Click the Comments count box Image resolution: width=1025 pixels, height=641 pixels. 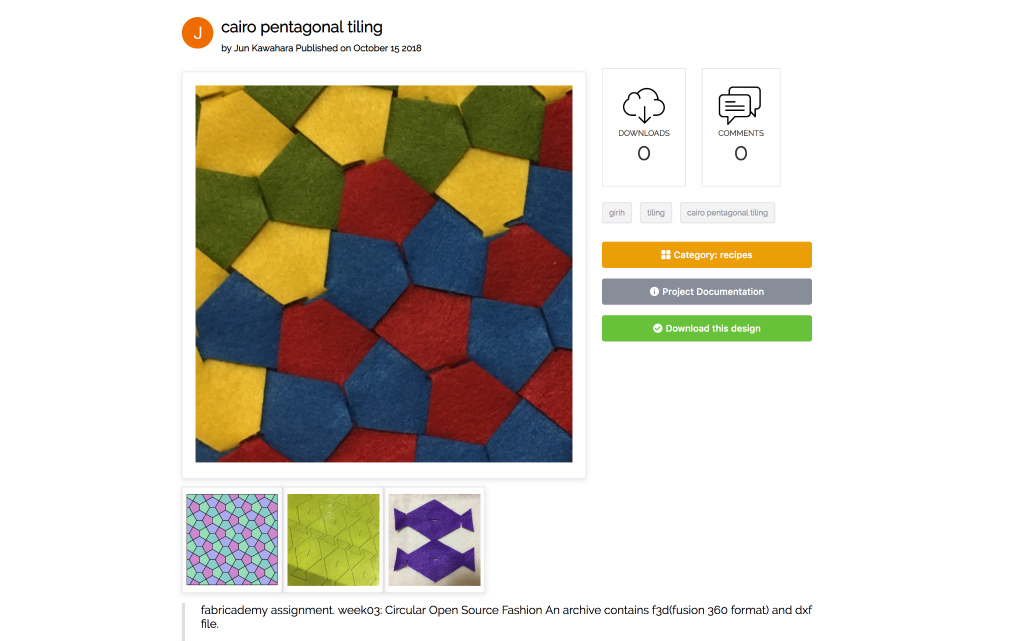point(741,127)
